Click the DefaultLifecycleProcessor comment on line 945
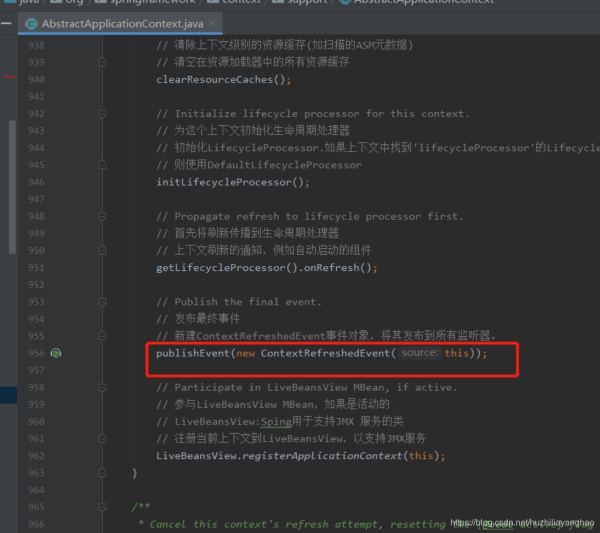 (x=284, y=165)
